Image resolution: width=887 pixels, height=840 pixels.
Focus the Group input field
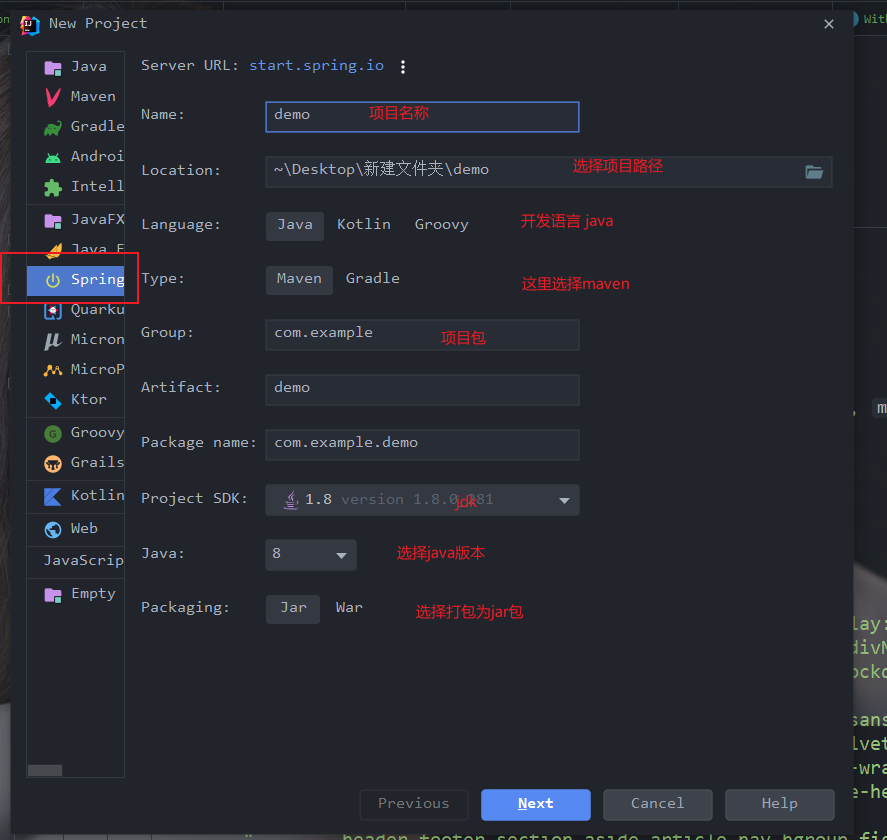click(422, 335)
